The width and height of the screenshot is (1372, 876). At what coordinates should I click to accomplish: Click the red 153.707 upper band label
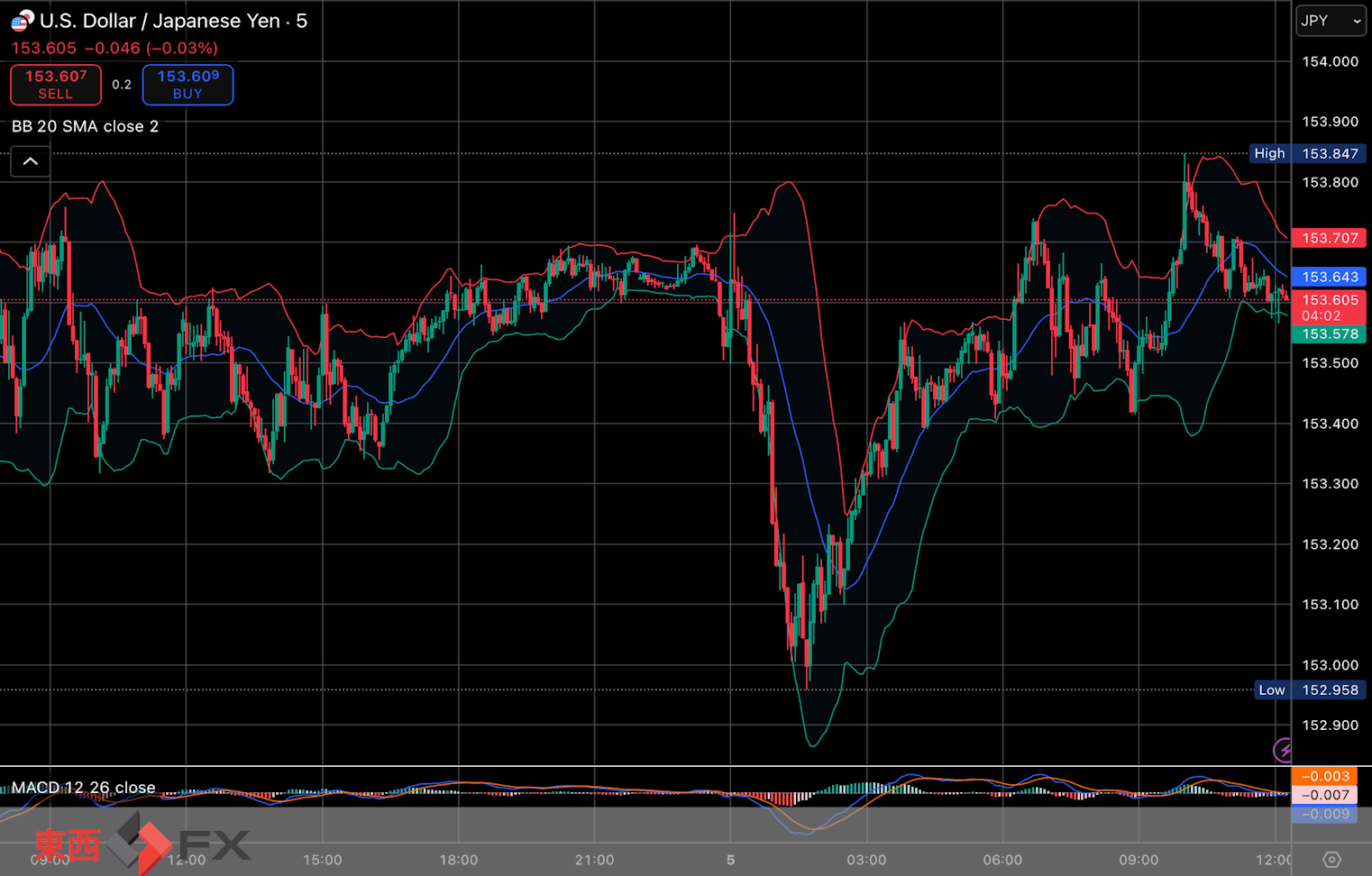(x=1330, y=238)
